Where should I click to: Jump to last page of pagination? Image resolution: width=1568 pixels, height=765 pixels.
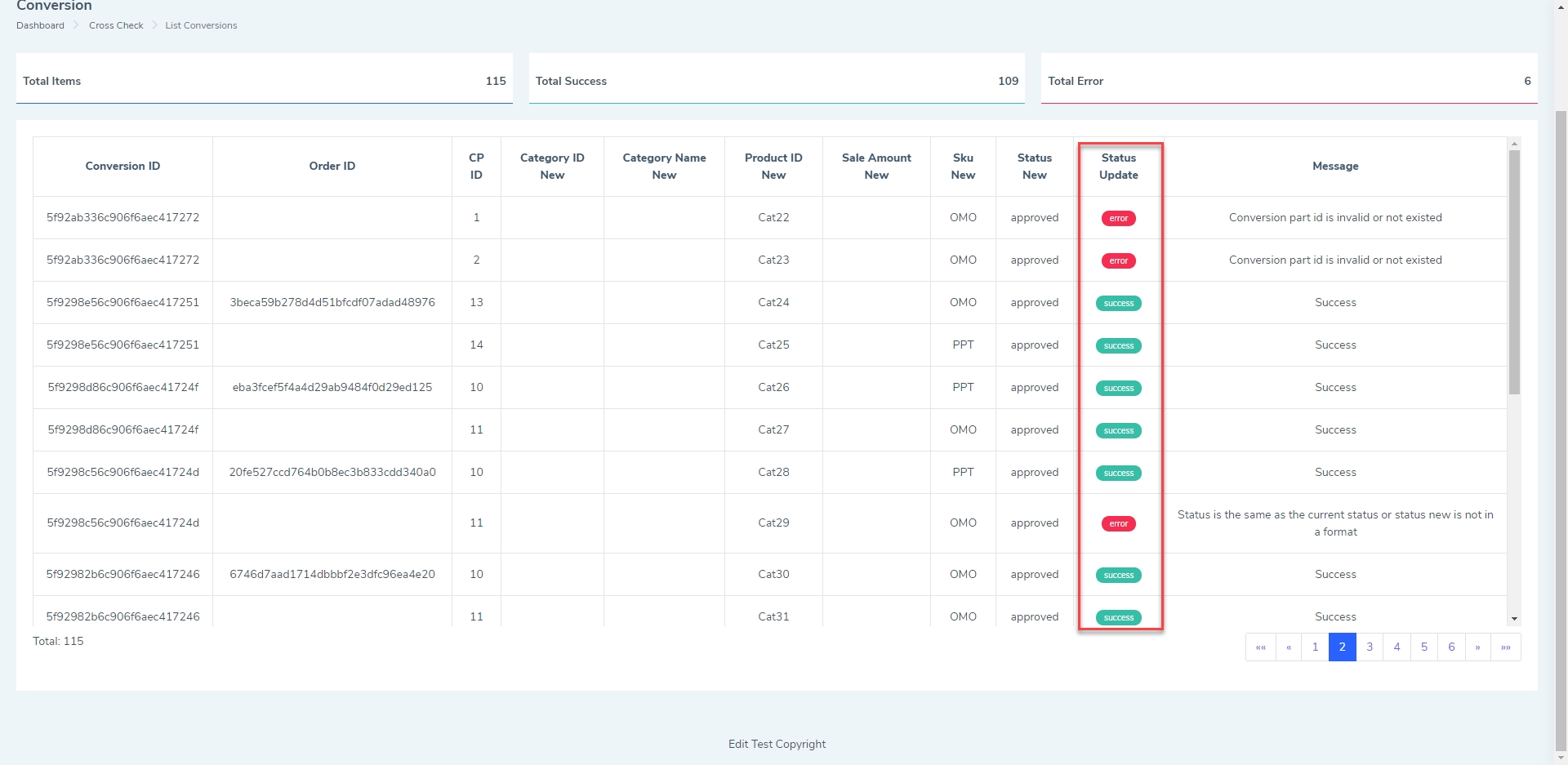[x=1505, y=647]
